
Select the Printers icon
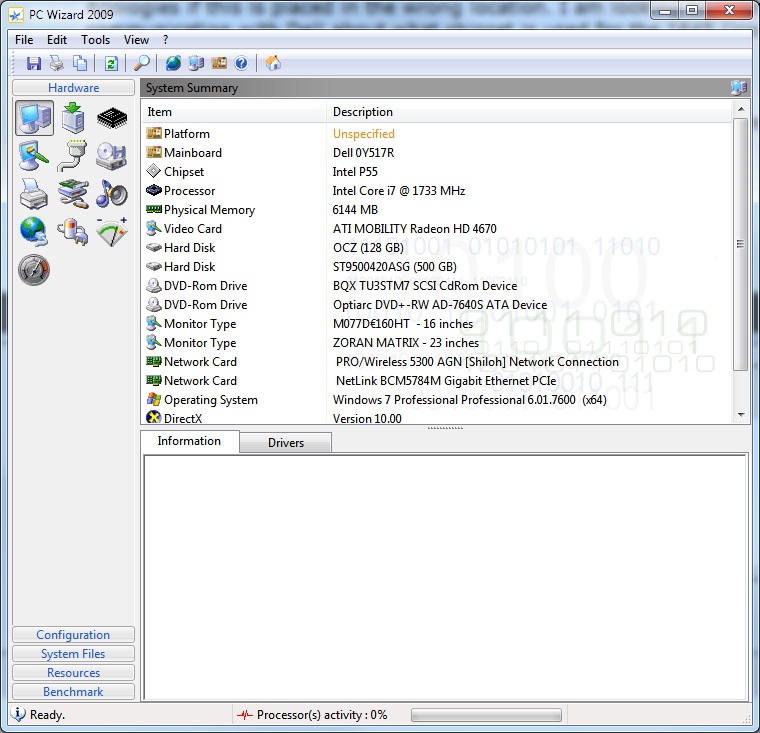click(33, 193)
